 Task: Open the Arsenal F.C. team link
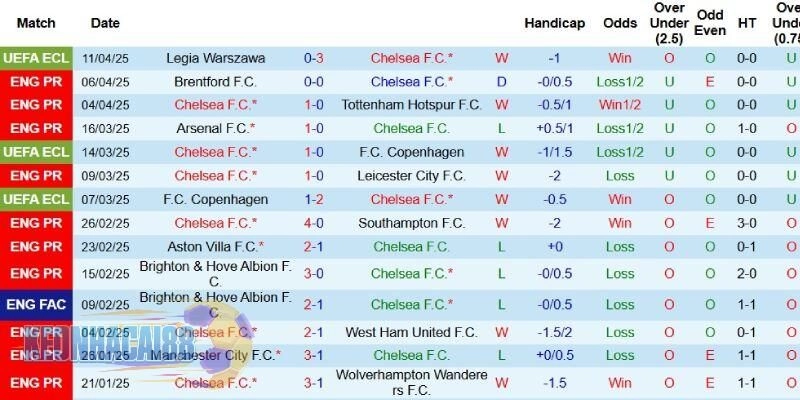[212, 128]
